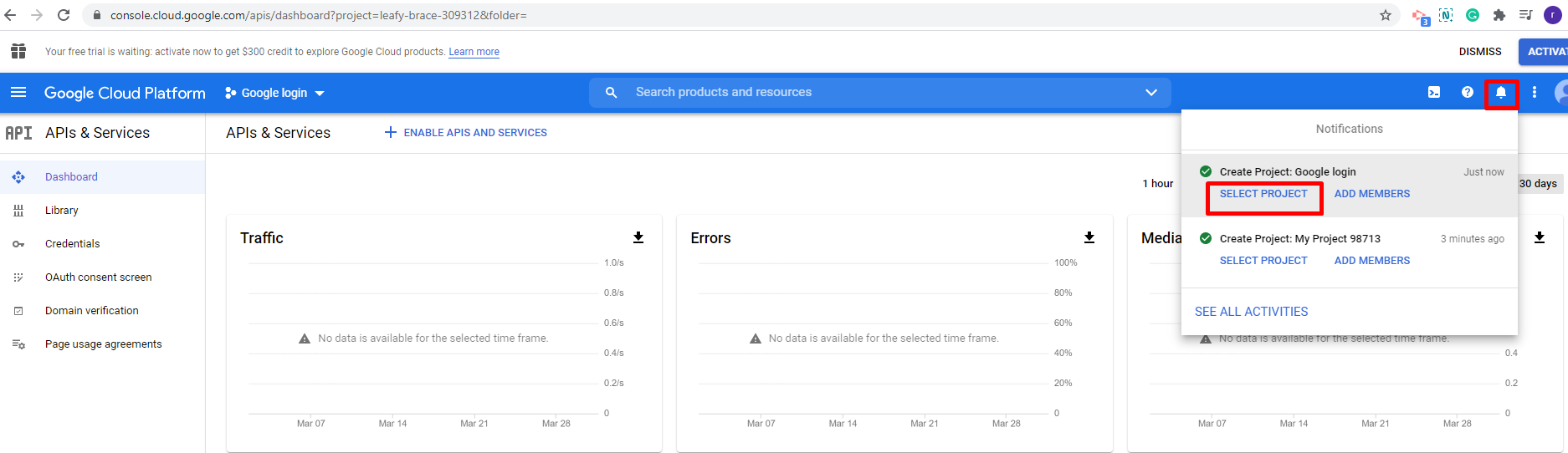The height and width of the screenshot is (453, 1568).
Task: Click the Traffic chart title
Action: (x=262, y=238)
